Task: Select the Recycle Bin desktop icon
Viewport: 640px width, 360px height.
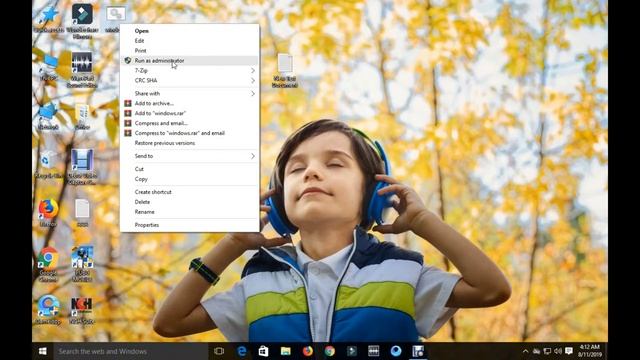Action: click(49, 164)
